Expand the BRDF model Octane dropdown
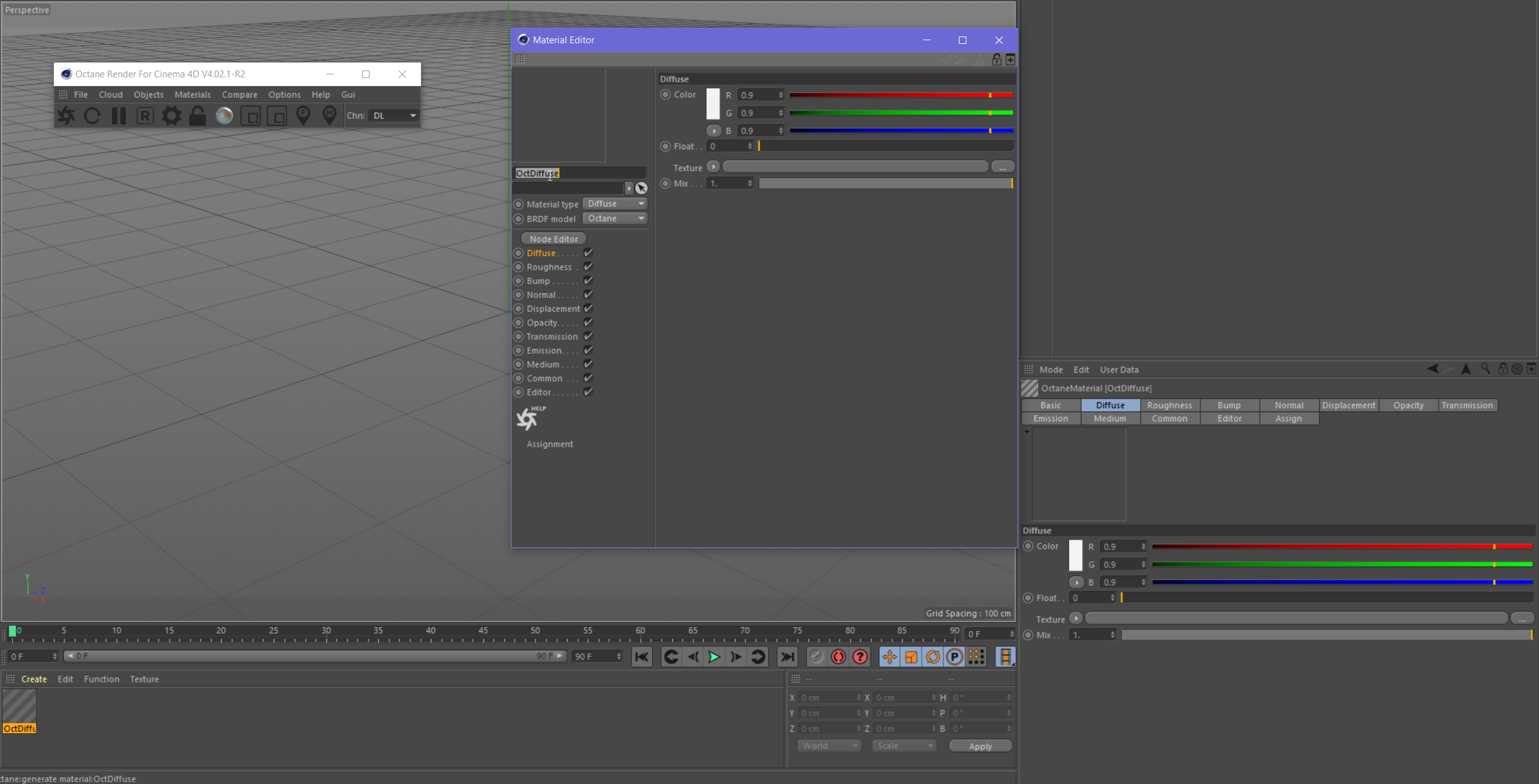 tap(615, 218)
